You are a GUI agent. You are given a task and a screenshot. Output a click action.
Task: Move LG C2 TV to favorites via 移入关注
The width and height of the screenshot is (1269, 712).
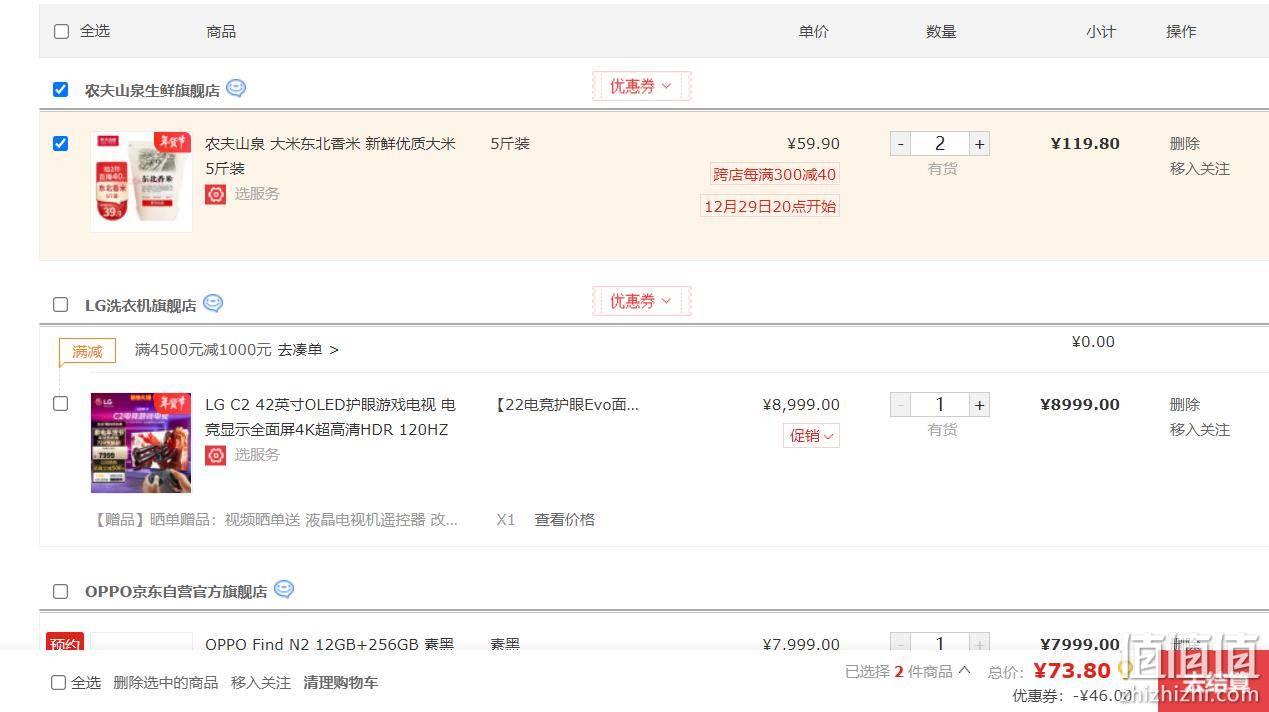coord(1200,429)
